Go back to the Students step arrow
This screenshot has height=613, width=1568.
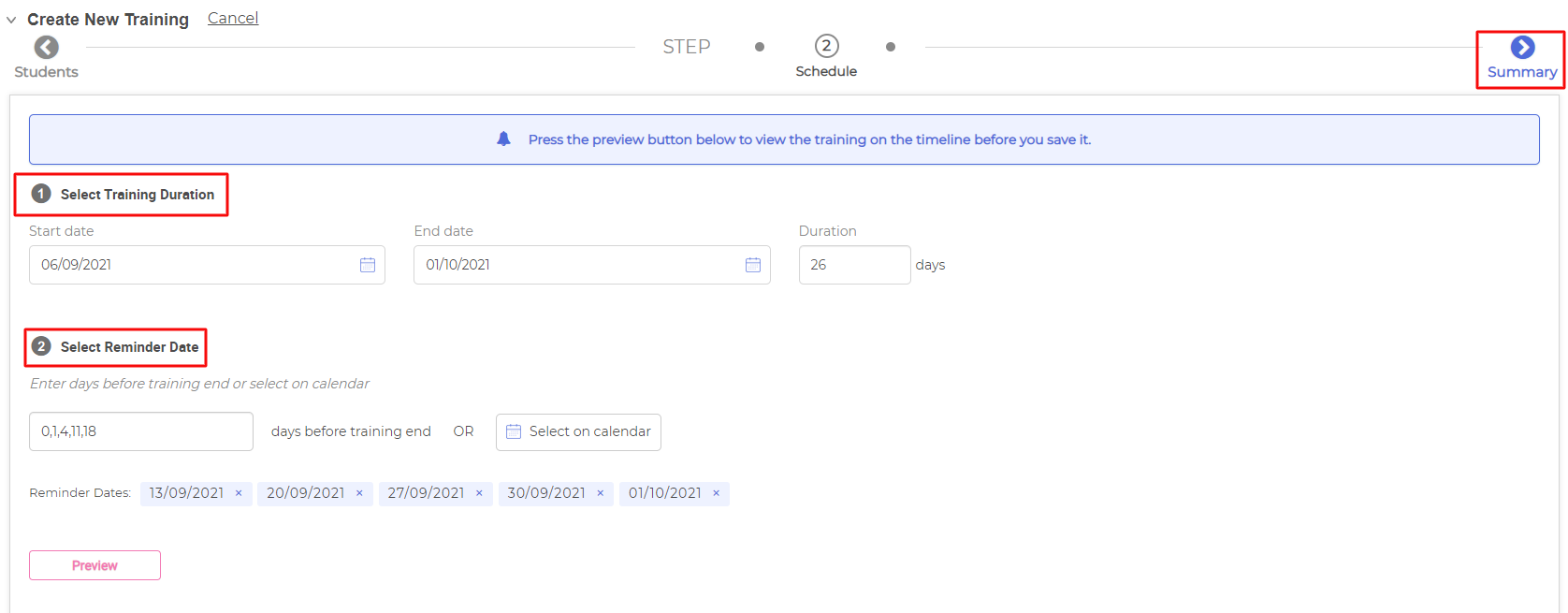(46, 47)
